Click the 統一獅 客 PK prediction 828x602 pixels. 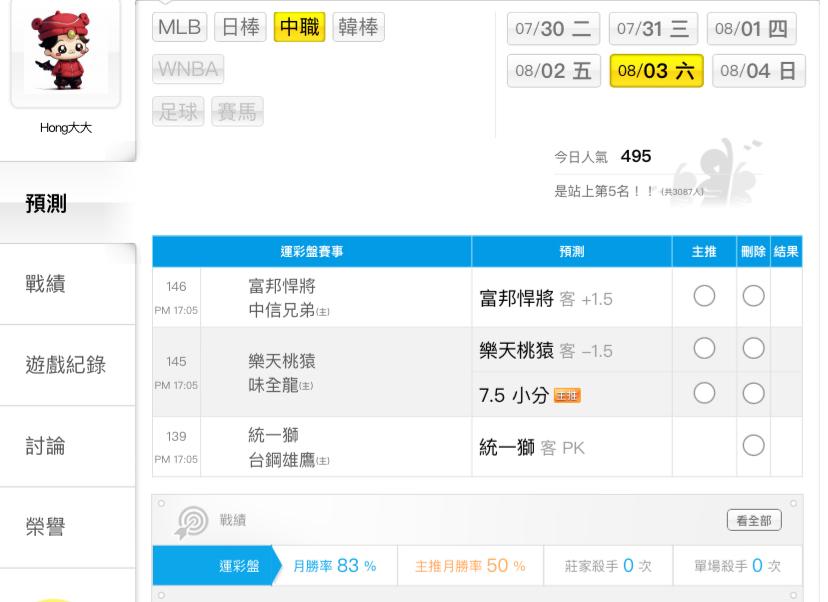532,448
